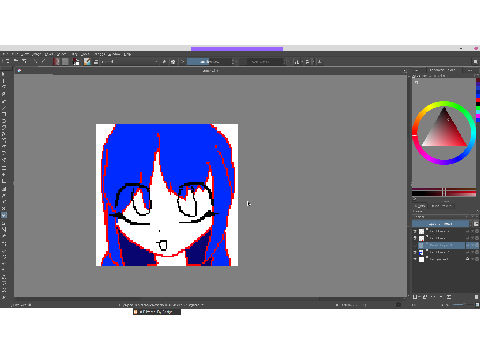Delete layer with the trash icon

click(477, 297)
